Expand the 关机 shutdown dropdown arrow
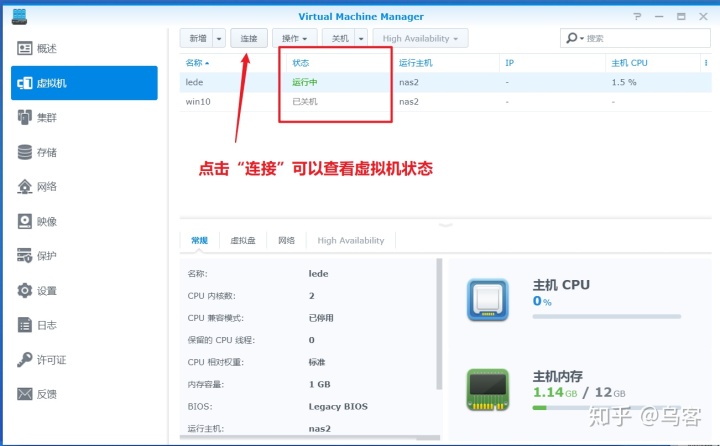The height and width of the screenshot is (446, 720). [361, 39]
